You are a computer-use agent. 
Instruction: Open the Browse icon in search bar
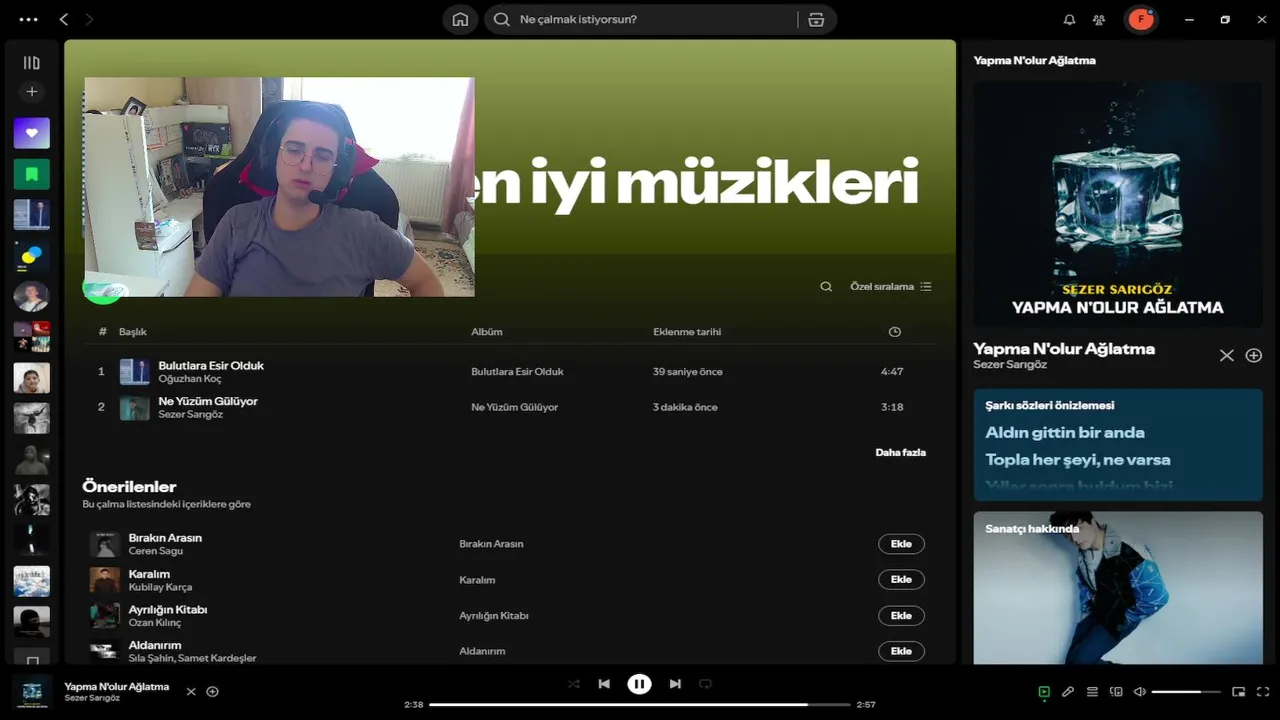tap(816, 19)
